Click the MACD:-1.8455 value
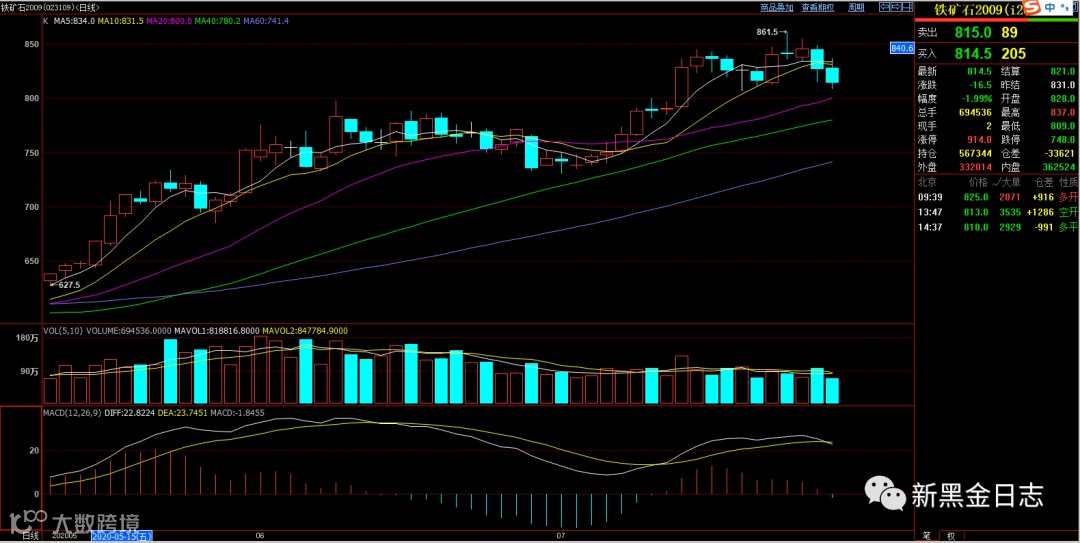Screen dimensions: 1080x543 (238, 413)
